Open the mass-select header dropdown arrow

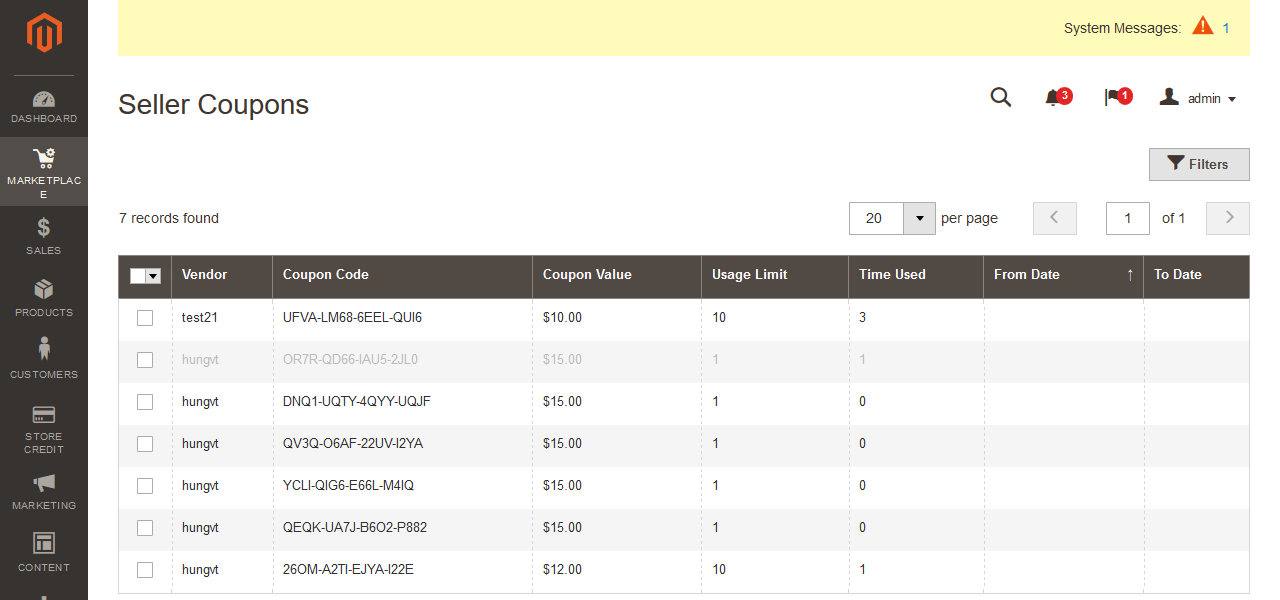click(155, 276)
